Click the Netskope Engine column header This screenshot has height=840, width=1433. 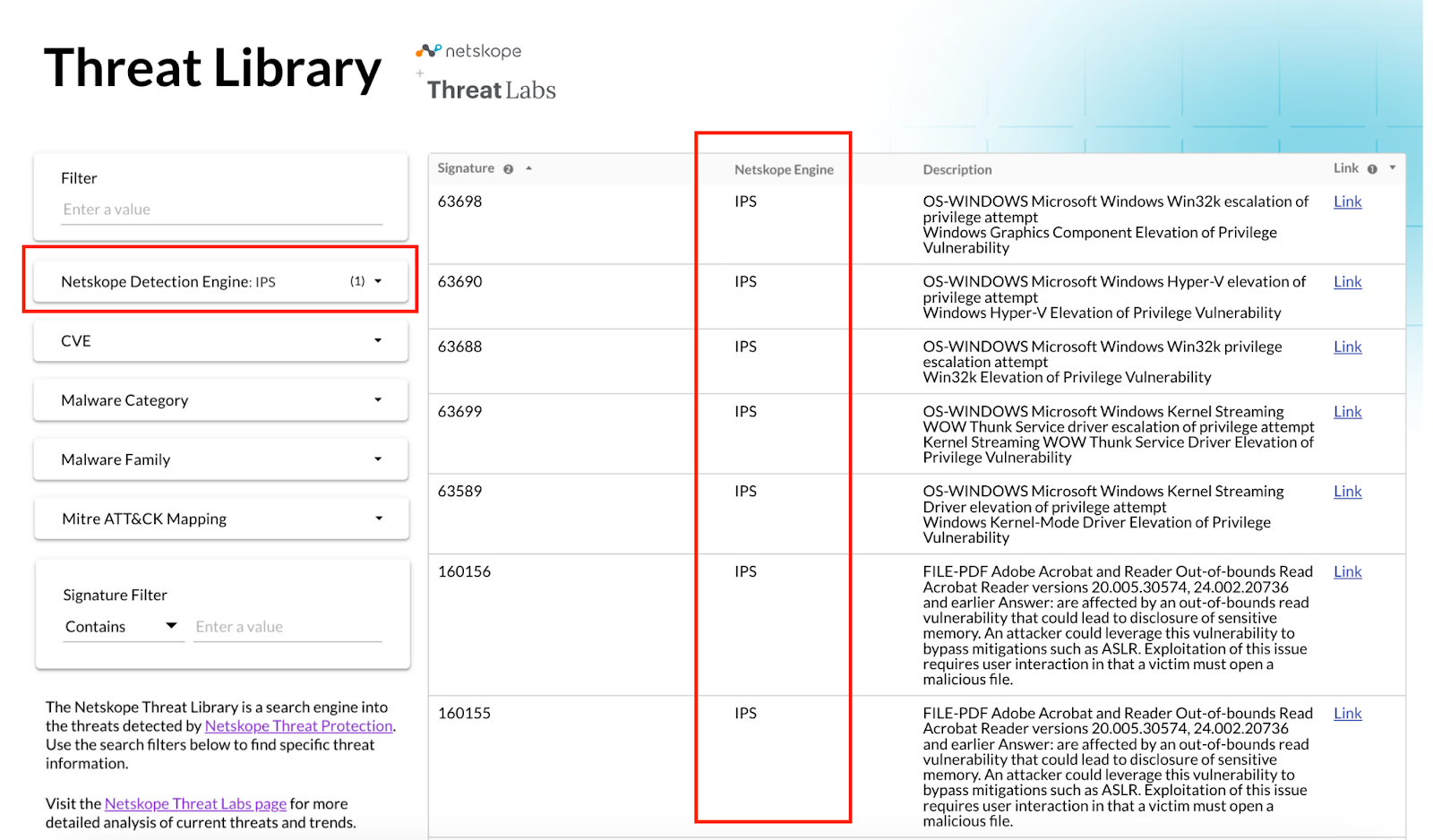tap(784, 169)
